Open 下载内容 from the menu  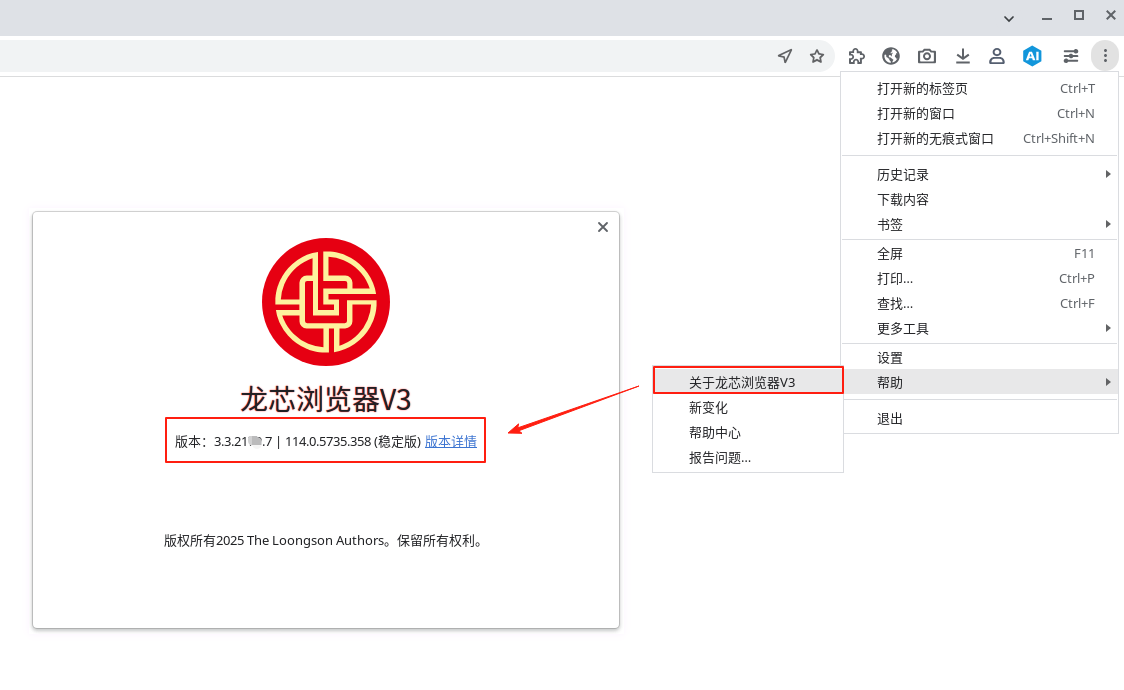click(980, 200)
